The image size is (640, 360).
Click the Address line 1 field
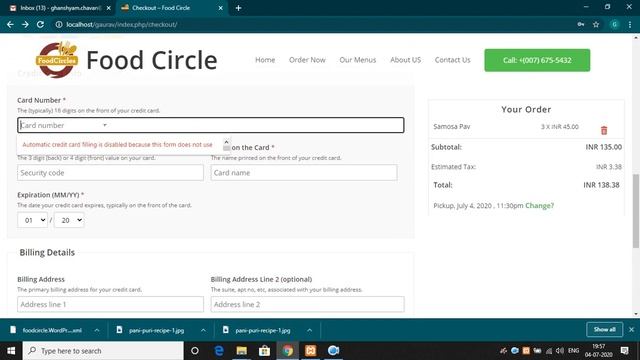tap(110, 304)
